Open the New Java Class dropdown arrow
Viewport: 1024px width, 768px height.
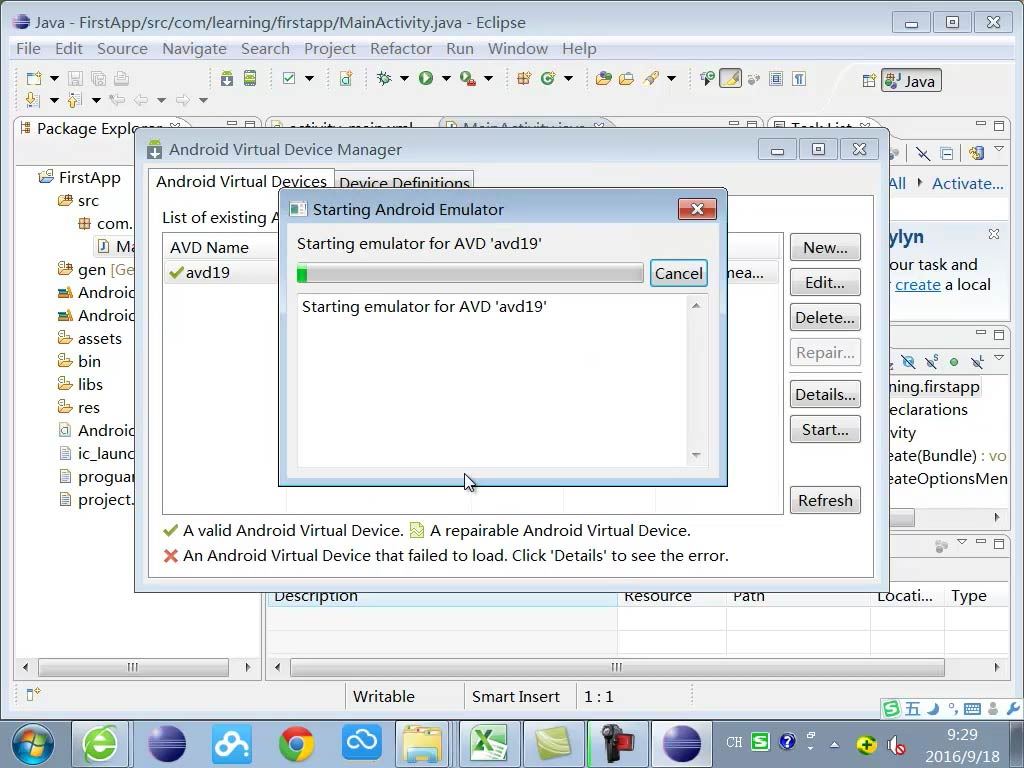click(x=568, y=79)
